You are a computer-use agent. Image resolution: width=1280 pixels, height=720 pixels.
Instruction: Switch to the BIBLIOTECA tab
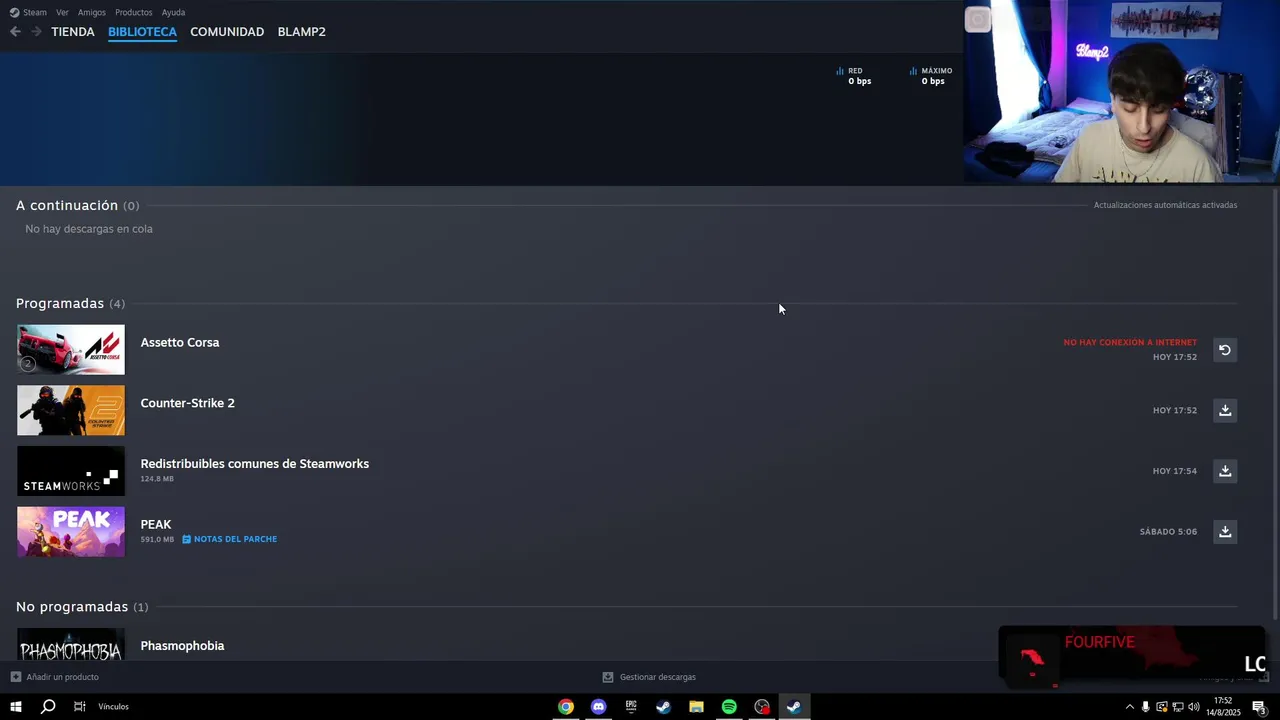pyautogui.click(x=142, y=32)
